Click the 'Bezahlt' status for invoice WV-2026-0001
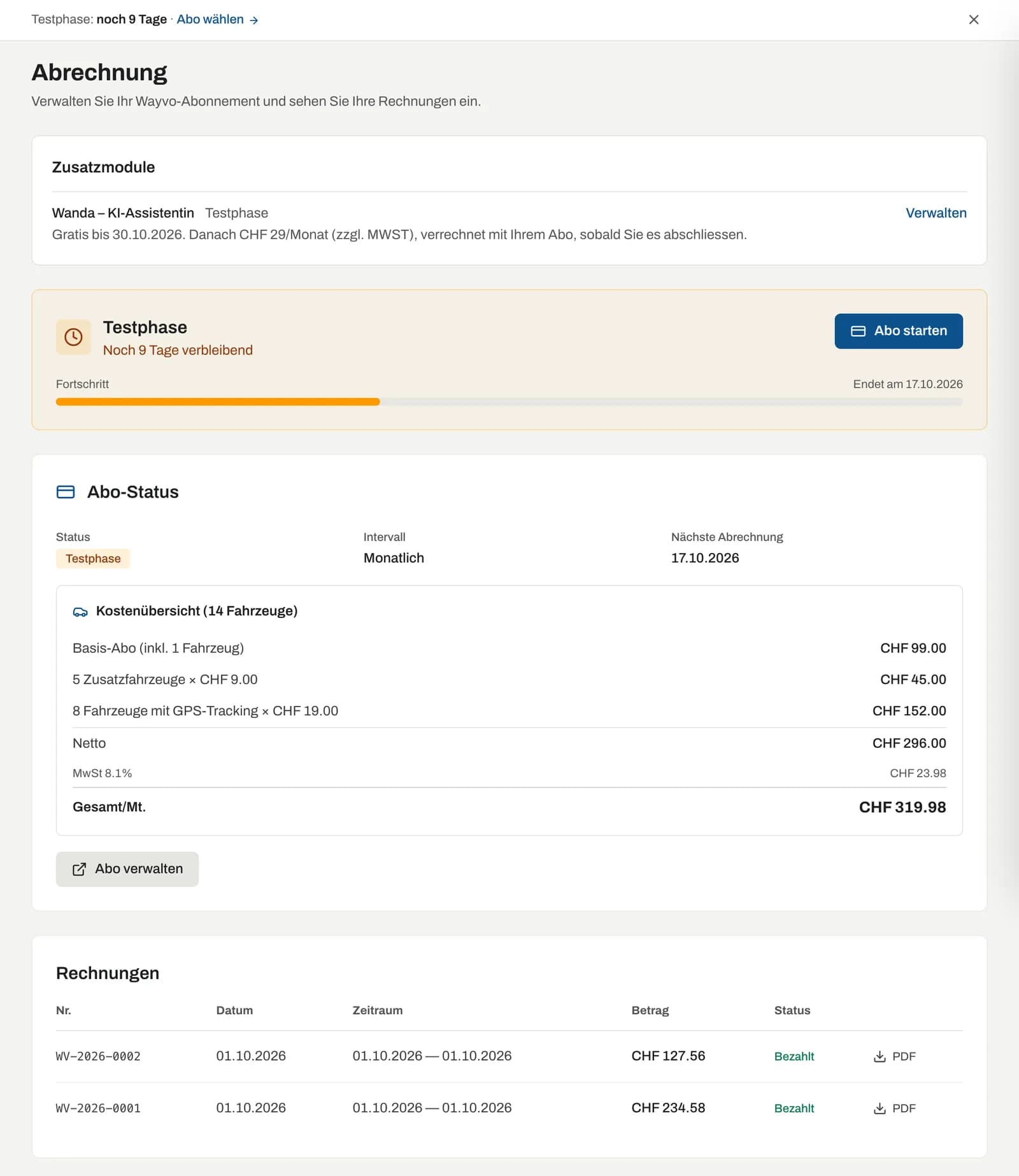This screenshot has height=1176, width=1019. 794,1108
